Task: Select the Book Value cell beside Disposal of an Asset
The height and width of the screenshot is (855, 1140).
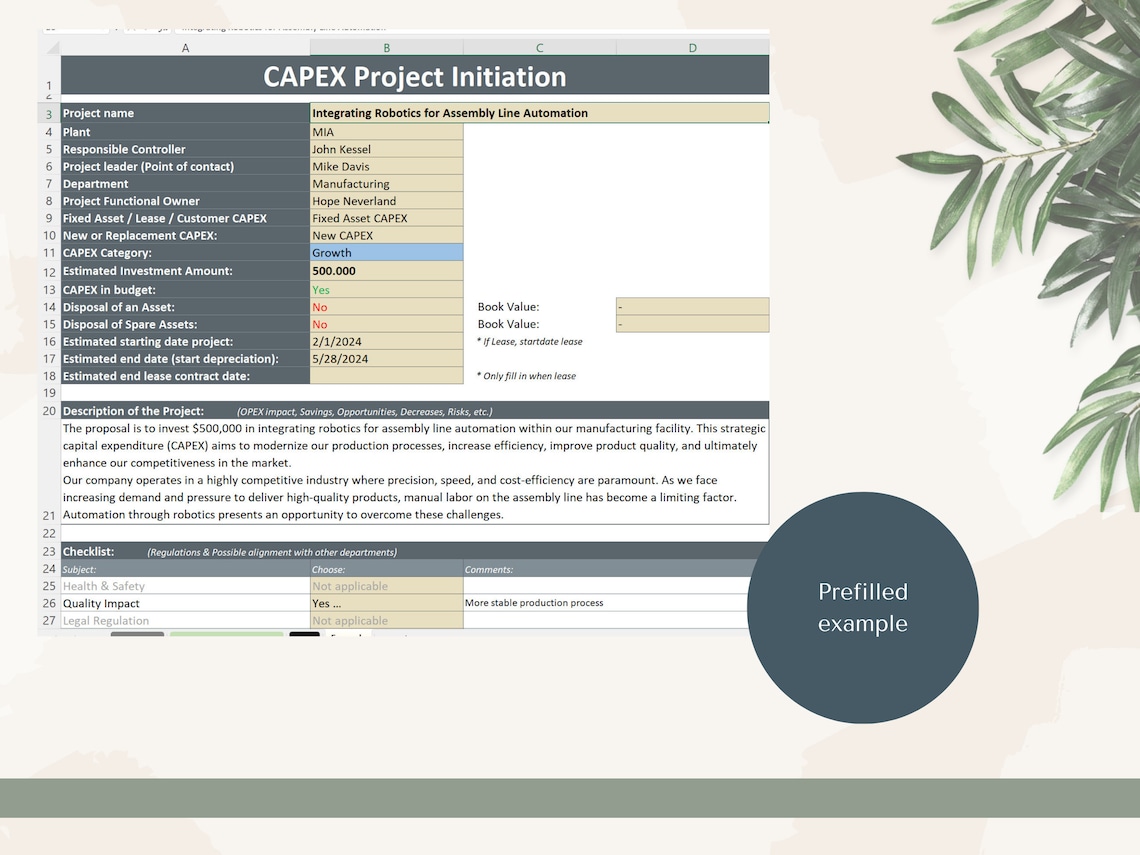Action: click(x=692, y=307)
